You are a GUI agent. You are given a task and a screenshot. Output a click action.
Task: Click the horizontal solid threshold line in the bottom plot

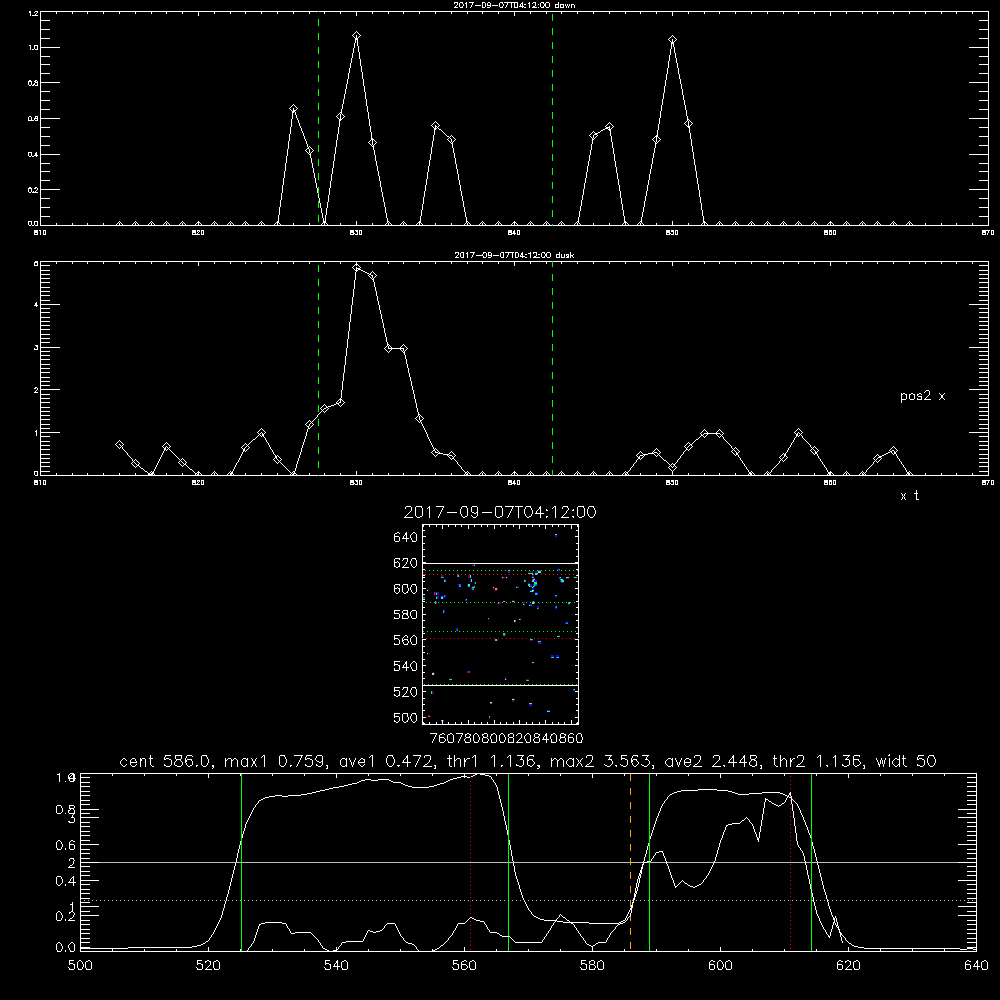pos(527,862)
